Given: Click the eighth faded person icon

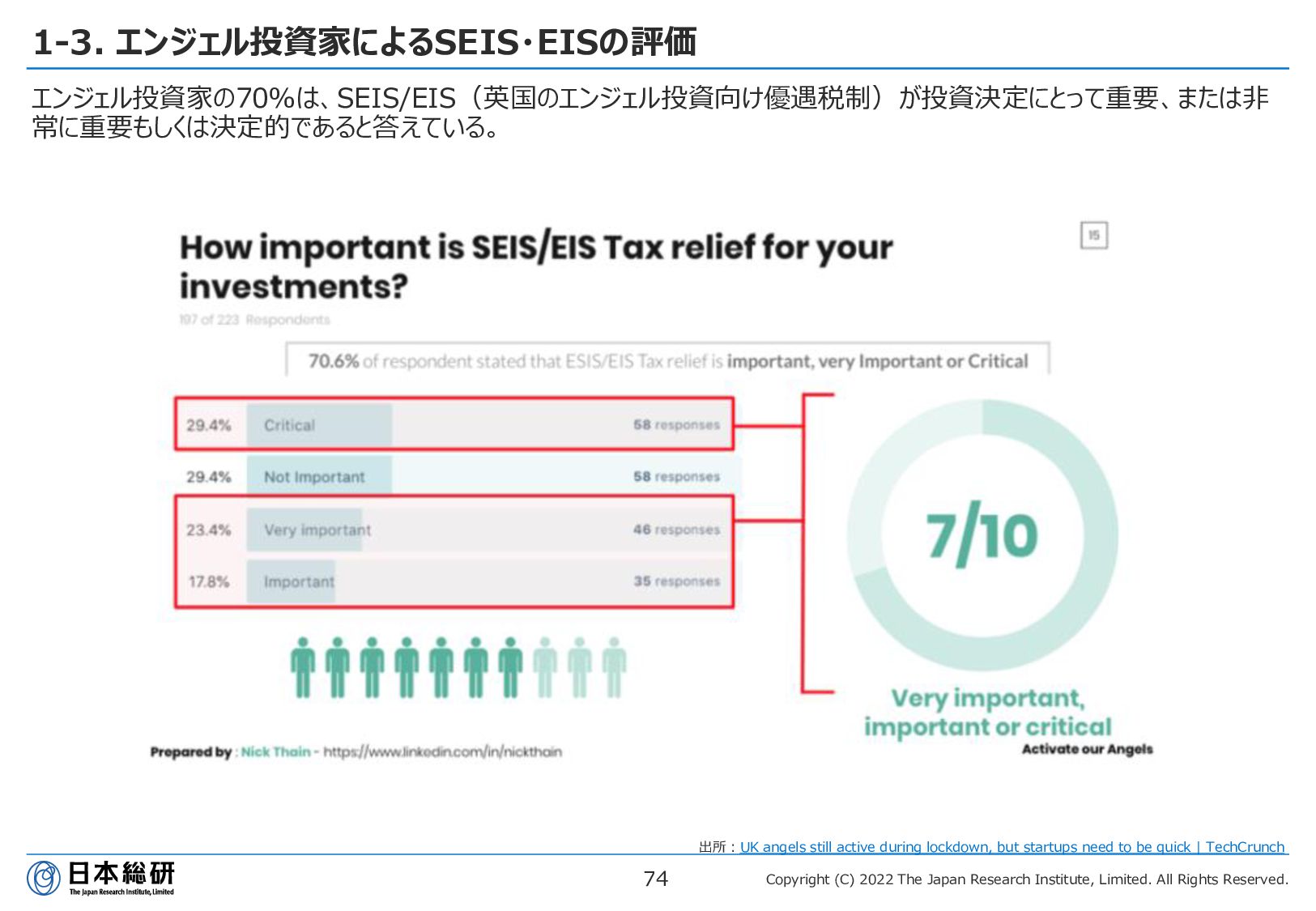Looking at the screenshot, I should pyautogui.click(x=545, y=667).
